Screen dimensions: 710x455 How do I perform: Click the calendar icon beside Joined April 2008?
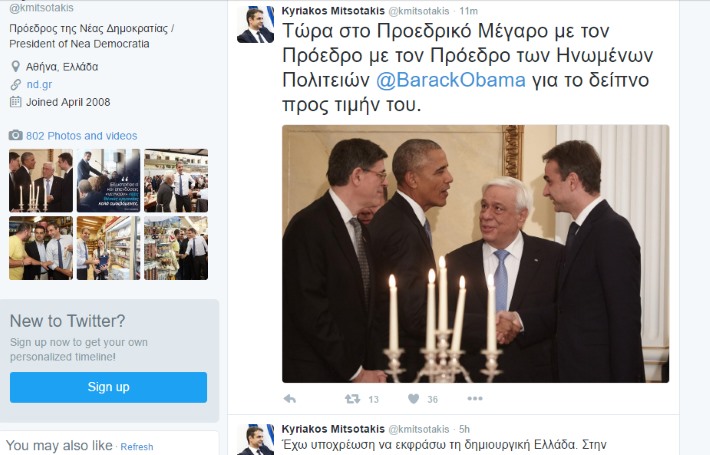(16, 102)
